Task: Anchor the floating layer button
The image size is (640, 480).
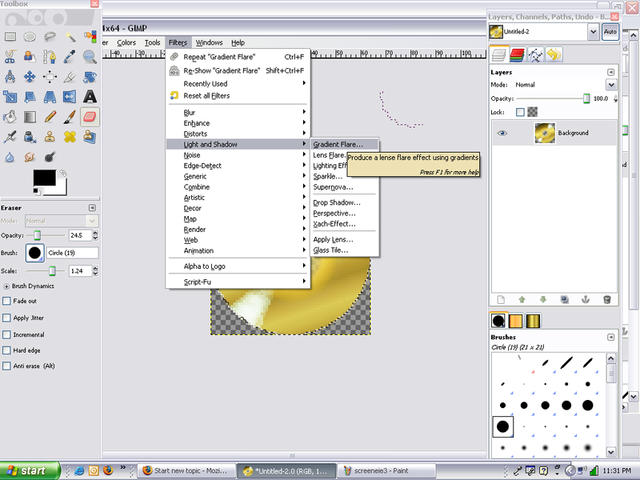Action: 585,300
